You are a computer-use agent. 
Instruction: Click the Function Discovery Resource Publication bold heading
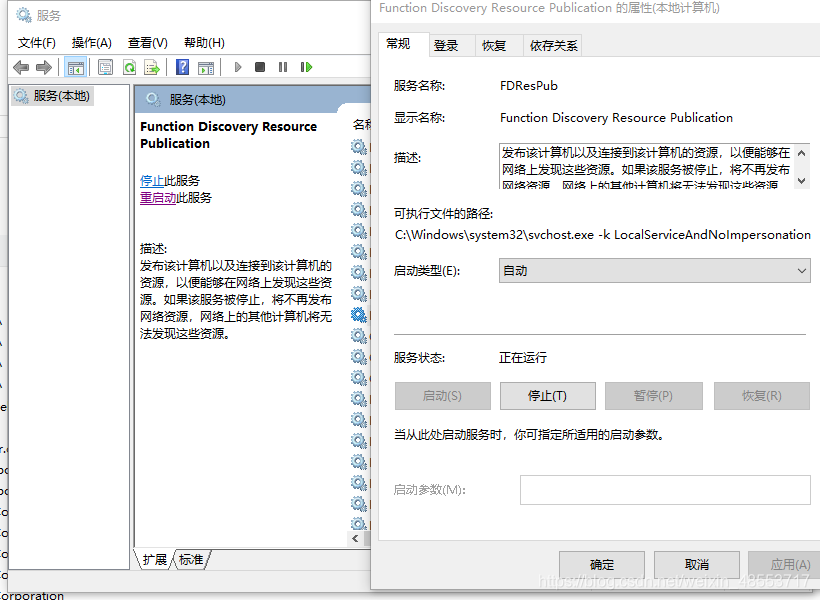click(x=229, y=135)
